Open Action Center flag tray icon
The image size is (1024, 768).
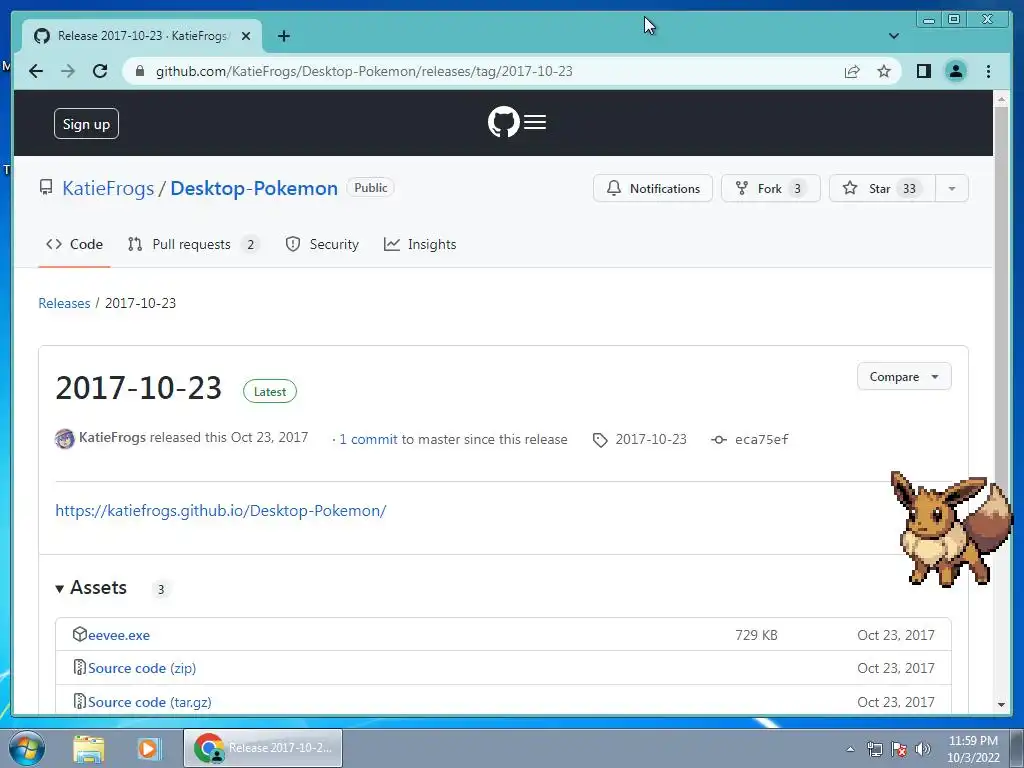tap(899, 749)
